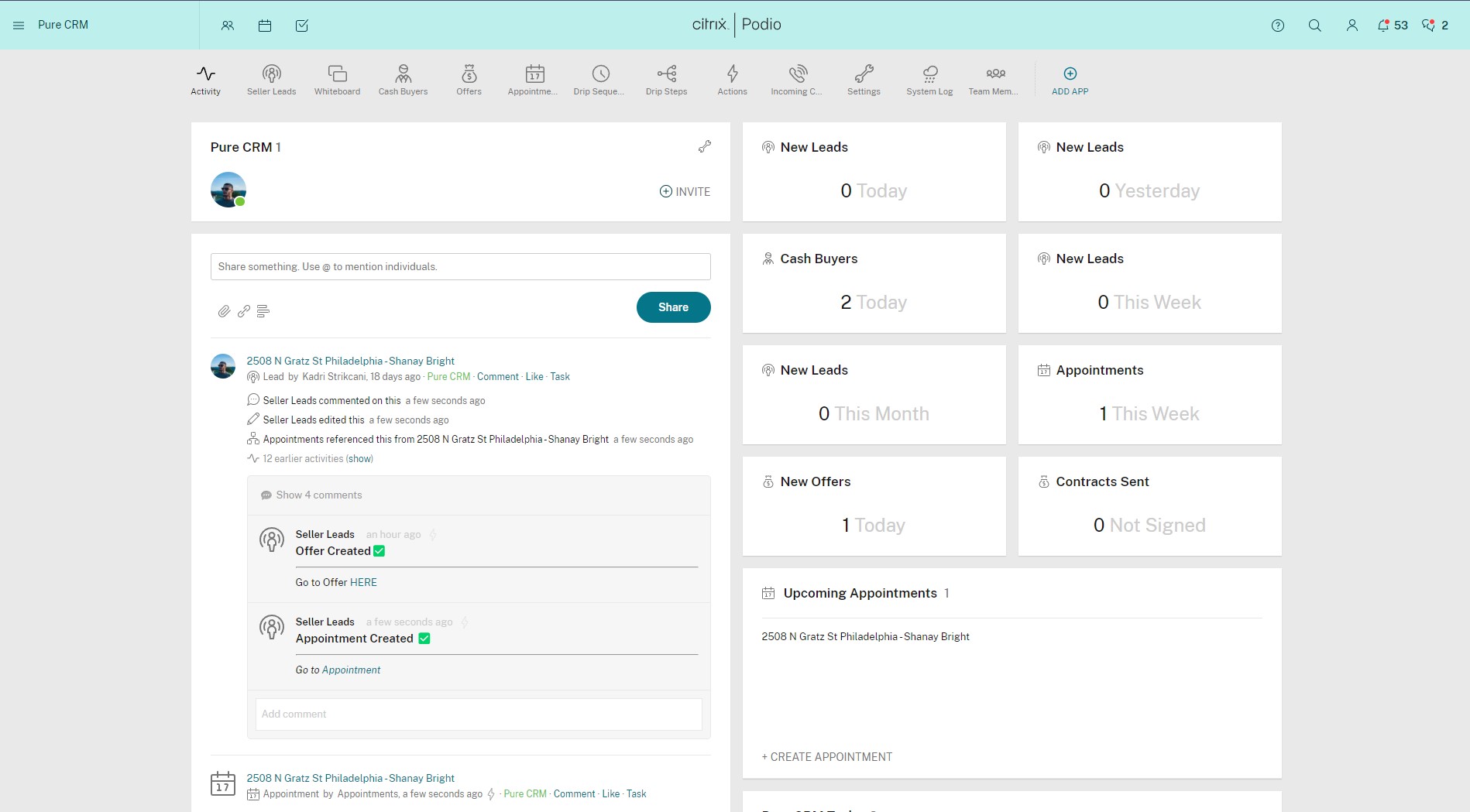Switch to the Activity tab
The width and height of the screenshot is (1470, 812).
pyautogui.click(x=205, y=80)
